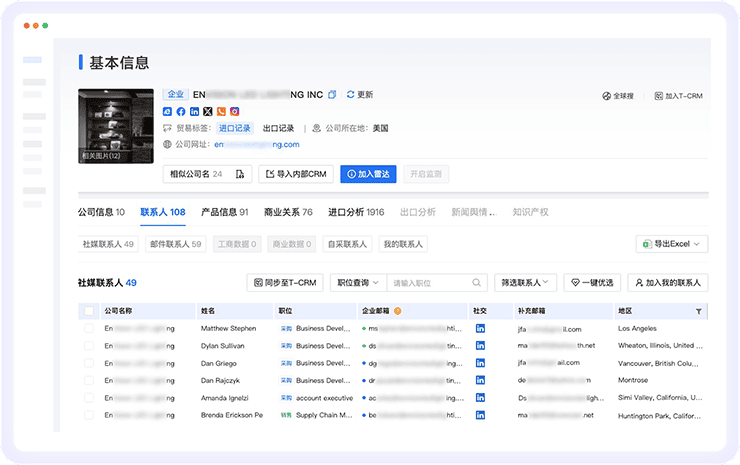The height and width of the screenshot is (465, 740).
Task: Click the company photo thumbnail
Action: point(116,125)
